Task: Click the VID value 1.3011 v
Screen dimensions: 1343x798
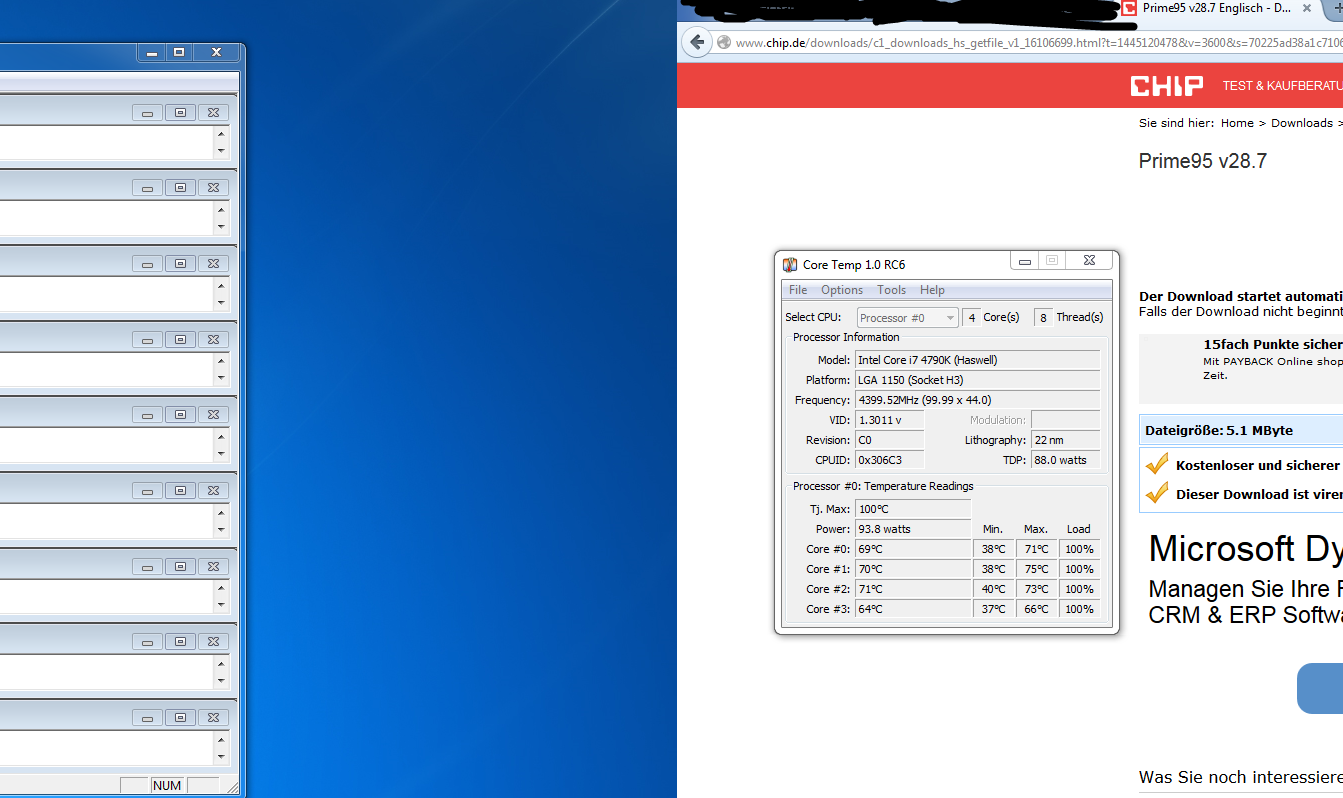Action: 889,420
